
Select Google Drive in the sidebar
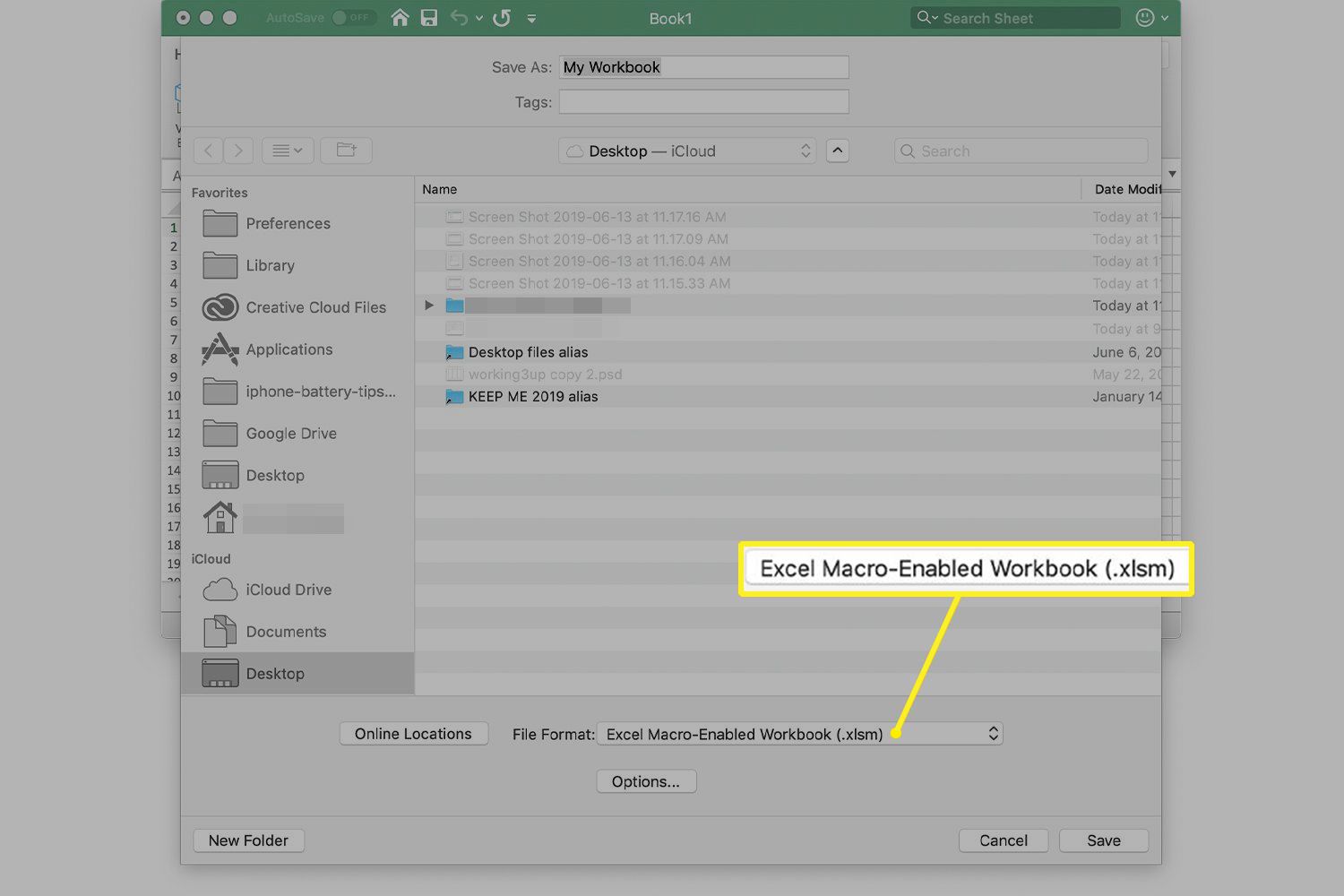[297, 434]
